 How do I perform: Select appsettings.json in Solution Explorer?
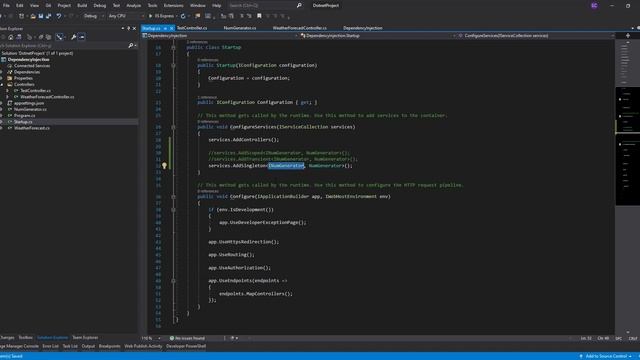coord(29,103)
